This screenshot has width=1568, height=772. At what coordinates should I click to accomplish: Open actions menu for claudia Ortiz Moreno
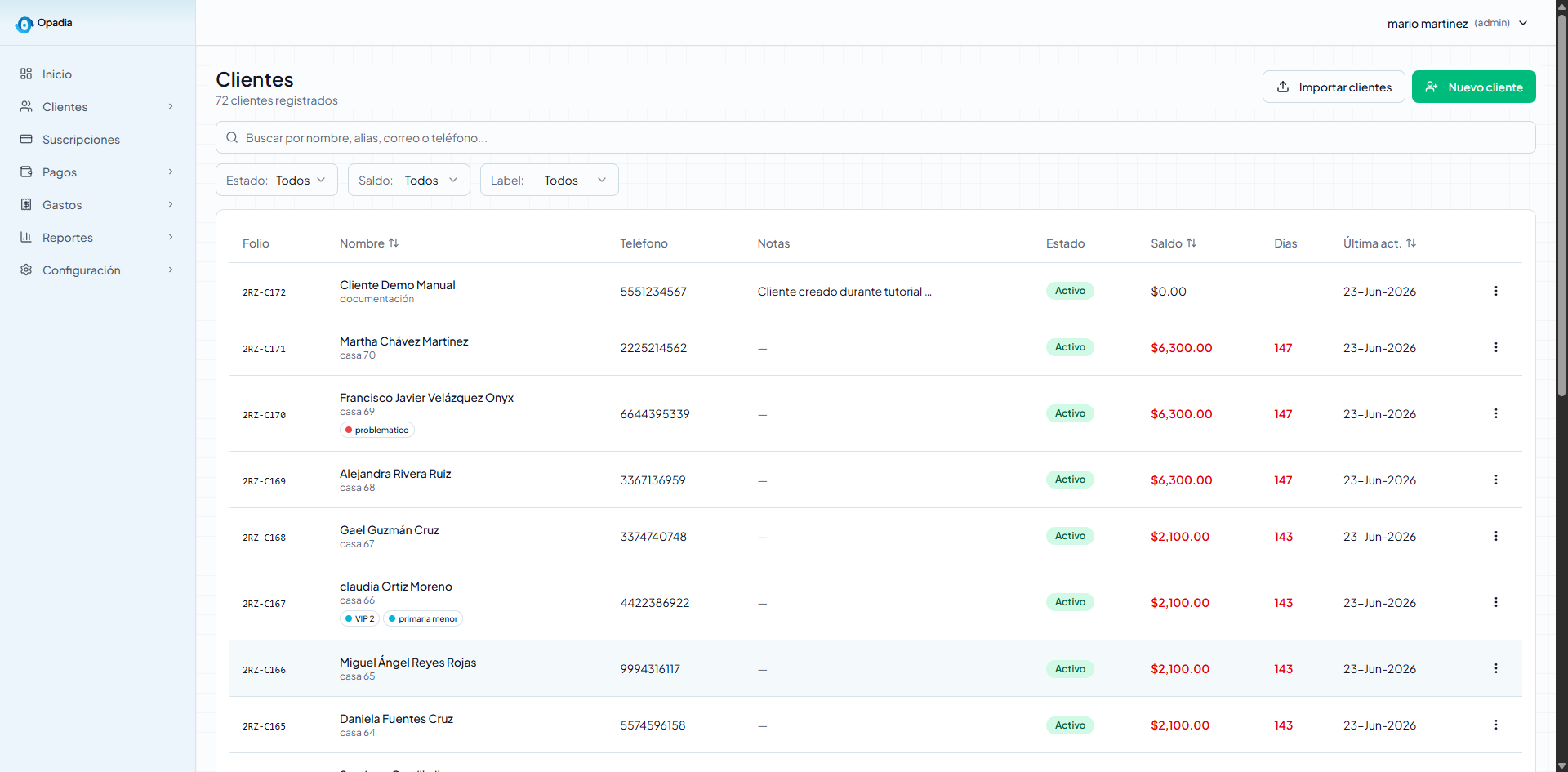(x=1496, y=602)
